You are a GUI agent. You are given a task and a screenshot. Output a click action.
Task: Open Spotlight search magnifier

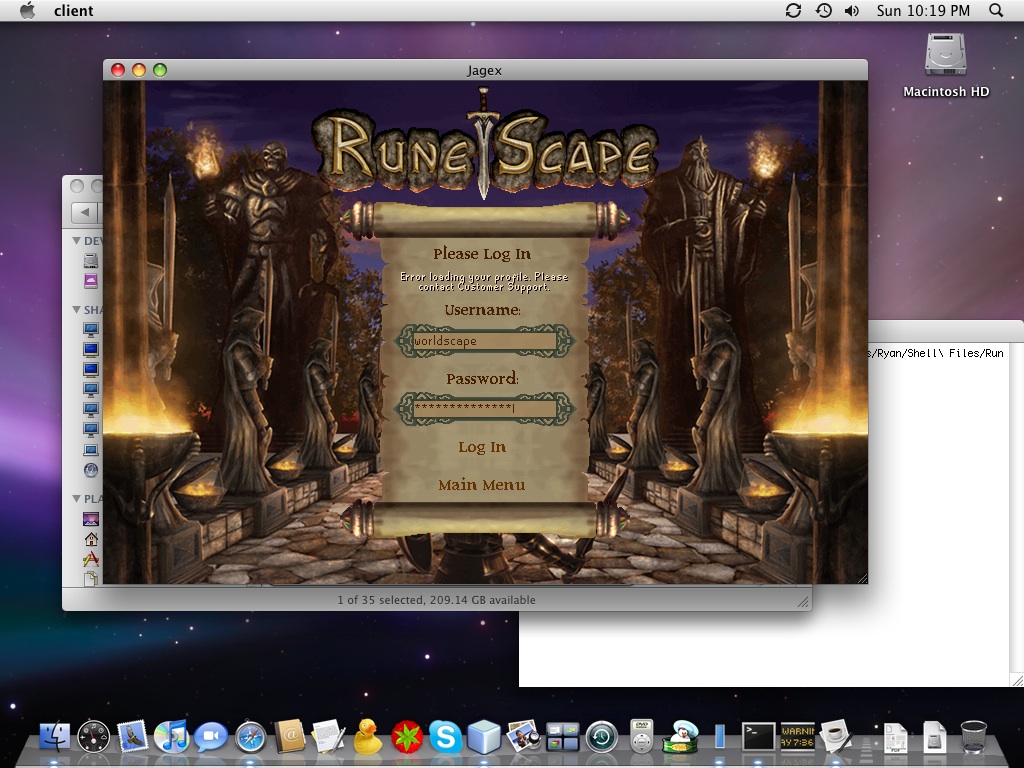pyautogui.click(x=996, y=10)
